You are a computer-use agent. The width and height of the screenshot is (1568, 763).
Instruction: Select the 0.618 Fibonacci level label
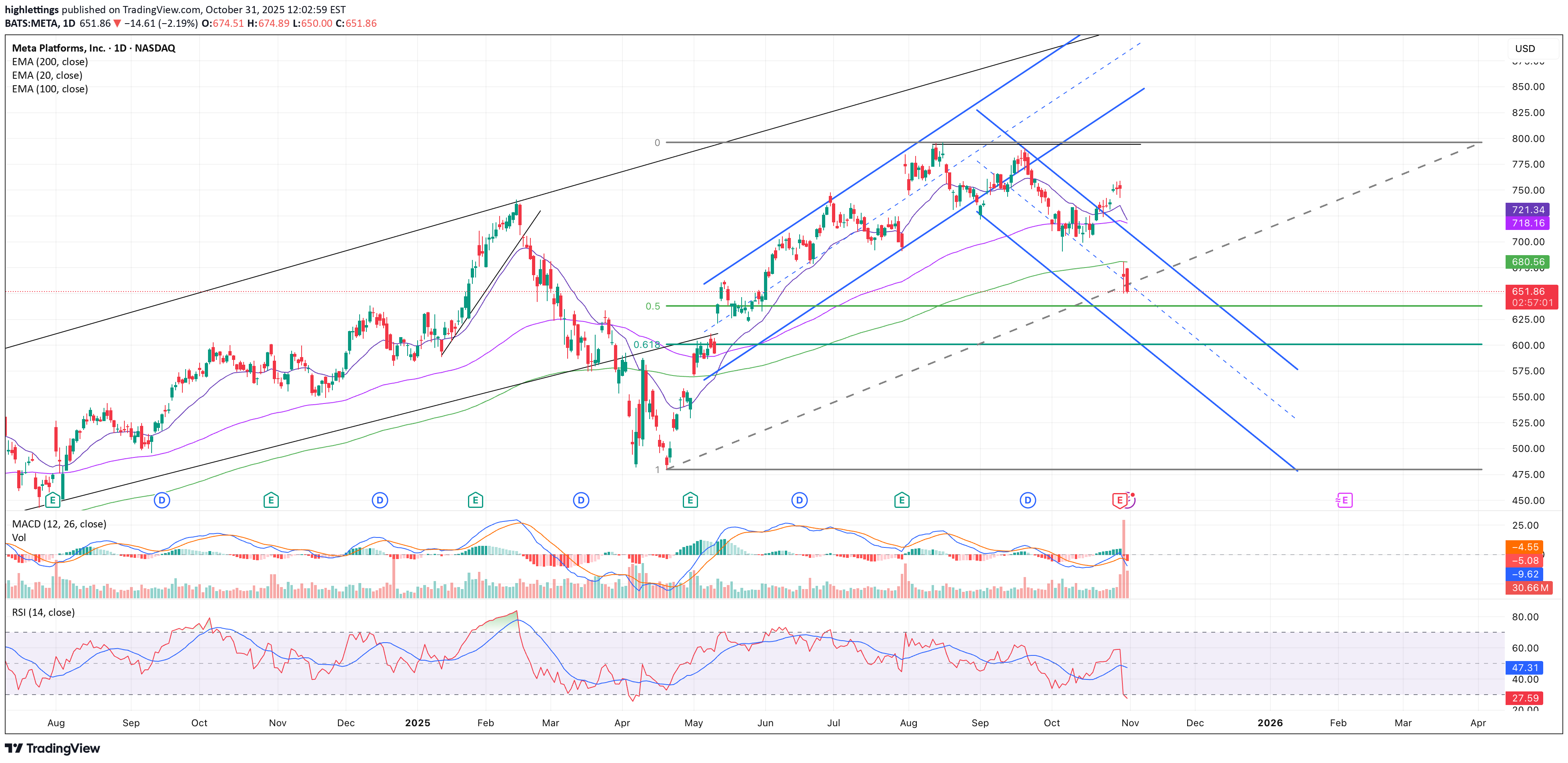[x=646, y=344]
